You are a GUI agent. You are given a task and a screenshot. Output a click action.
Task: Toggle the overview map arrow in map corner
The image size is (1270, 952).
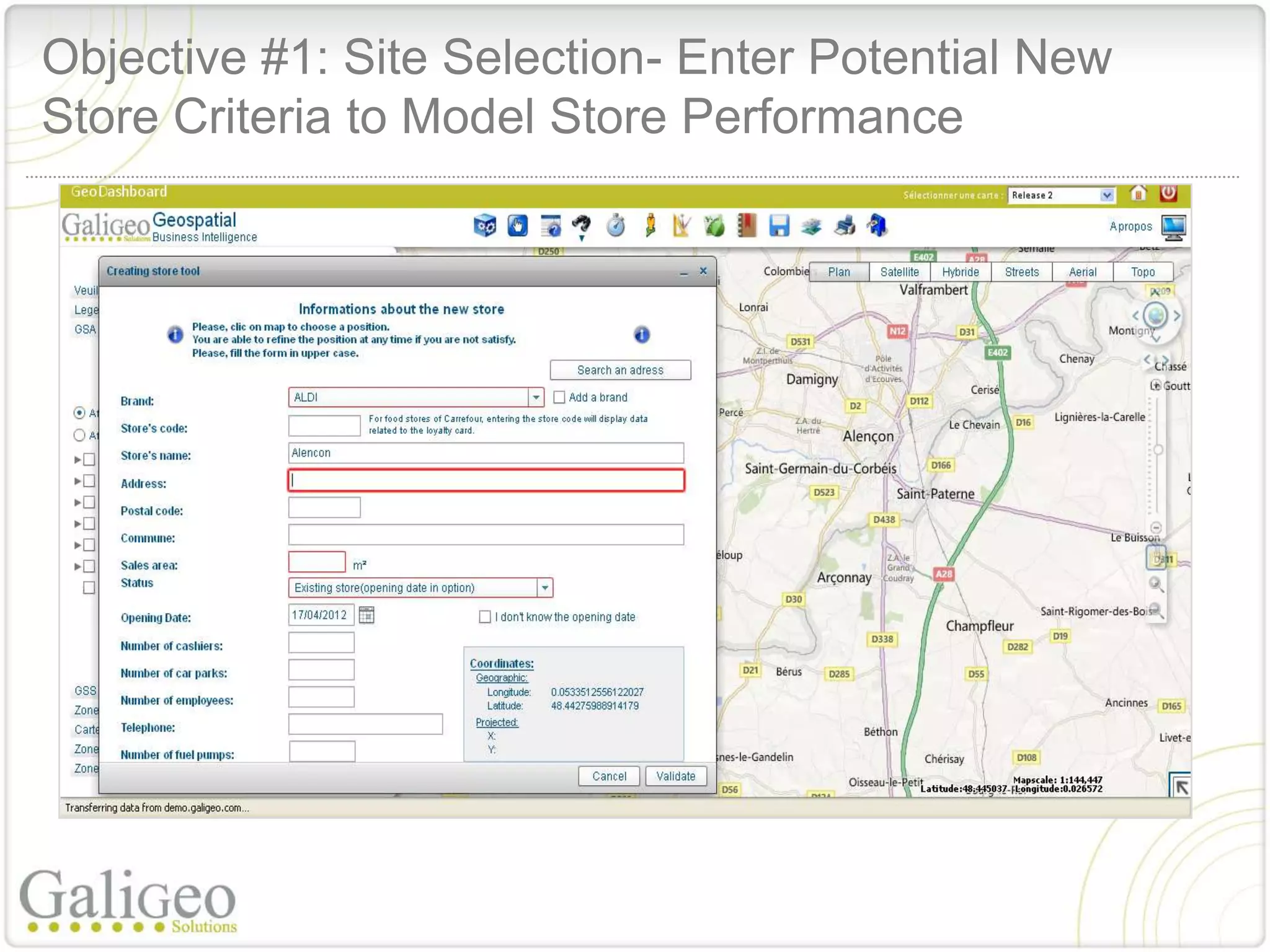(x=1180, y=786)
